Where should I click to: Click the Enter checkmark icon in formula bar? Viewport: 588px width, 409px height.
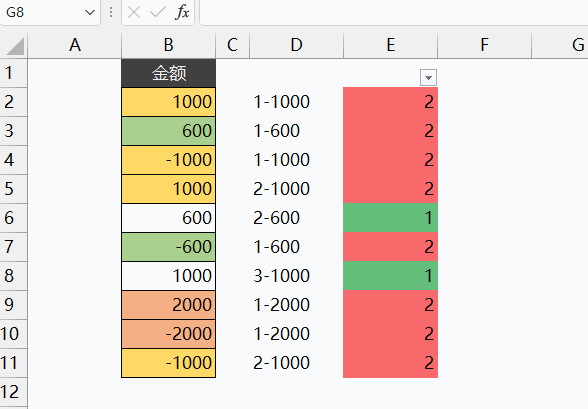coord(158,12)
